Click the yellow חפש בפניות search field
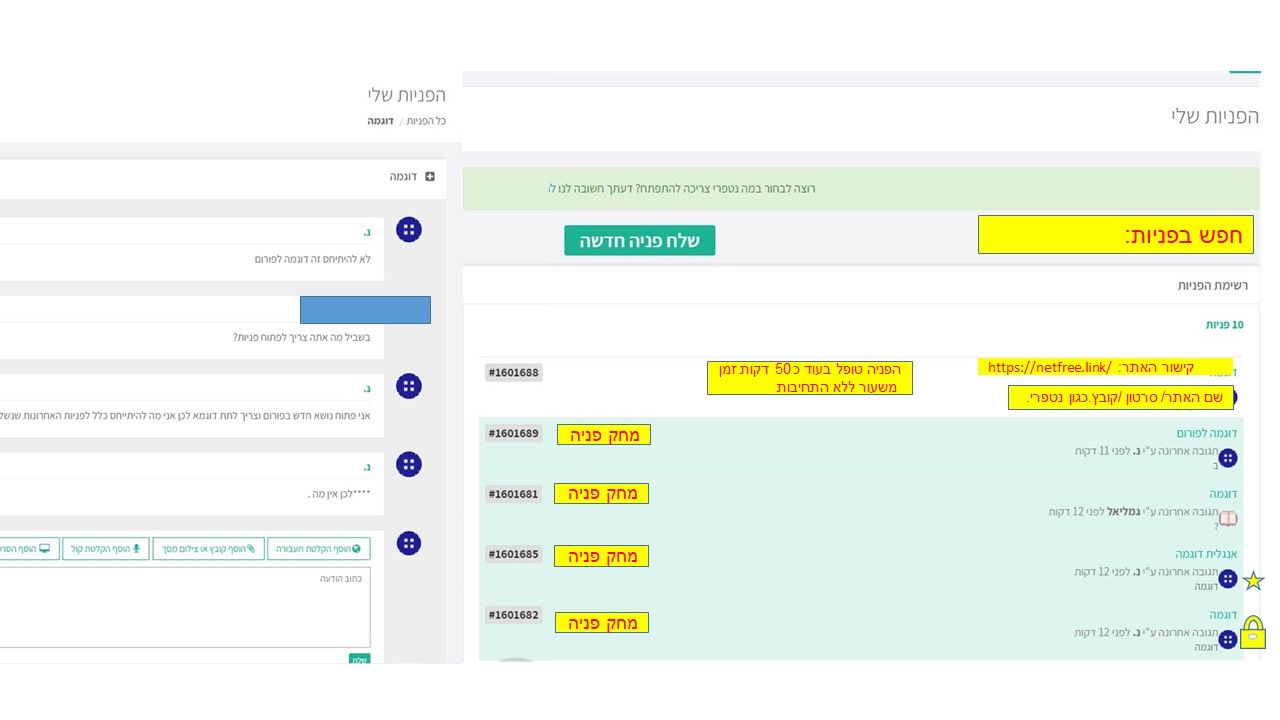1280x720 pixels. coord(1116,235)
